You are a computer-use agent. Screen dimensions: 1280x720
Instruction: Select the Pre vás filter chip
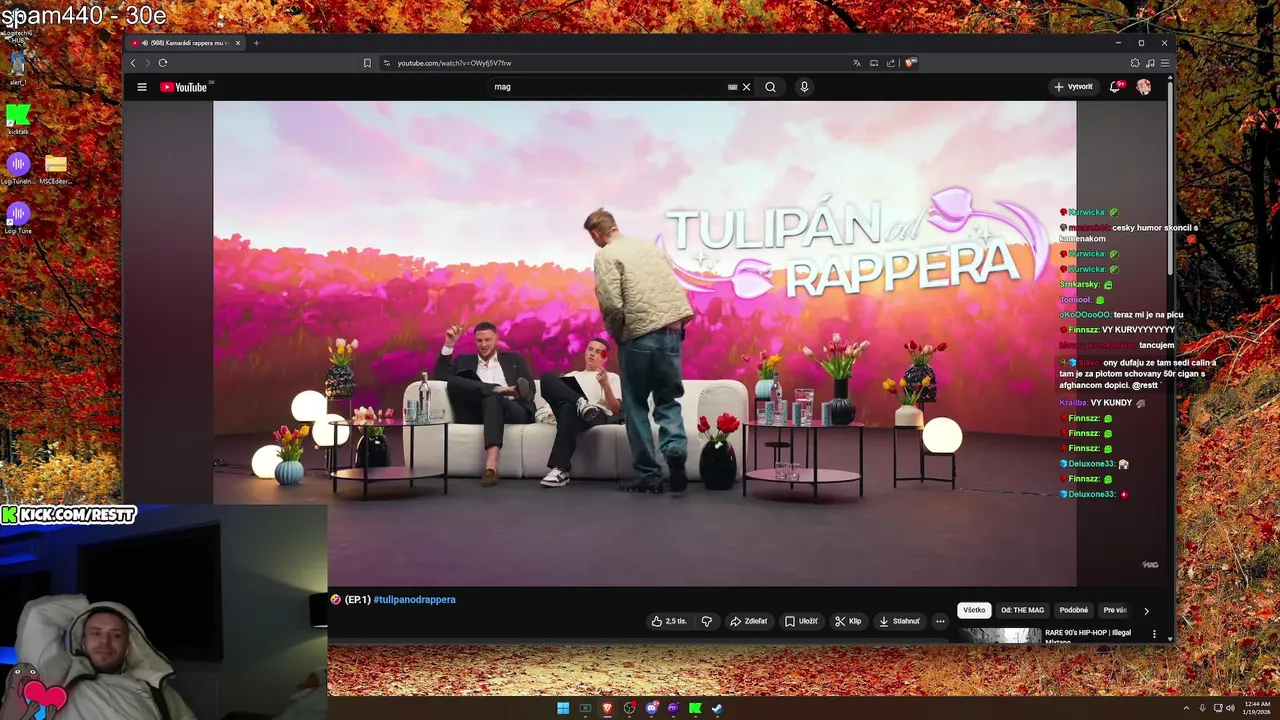[x=1114, y=610]
